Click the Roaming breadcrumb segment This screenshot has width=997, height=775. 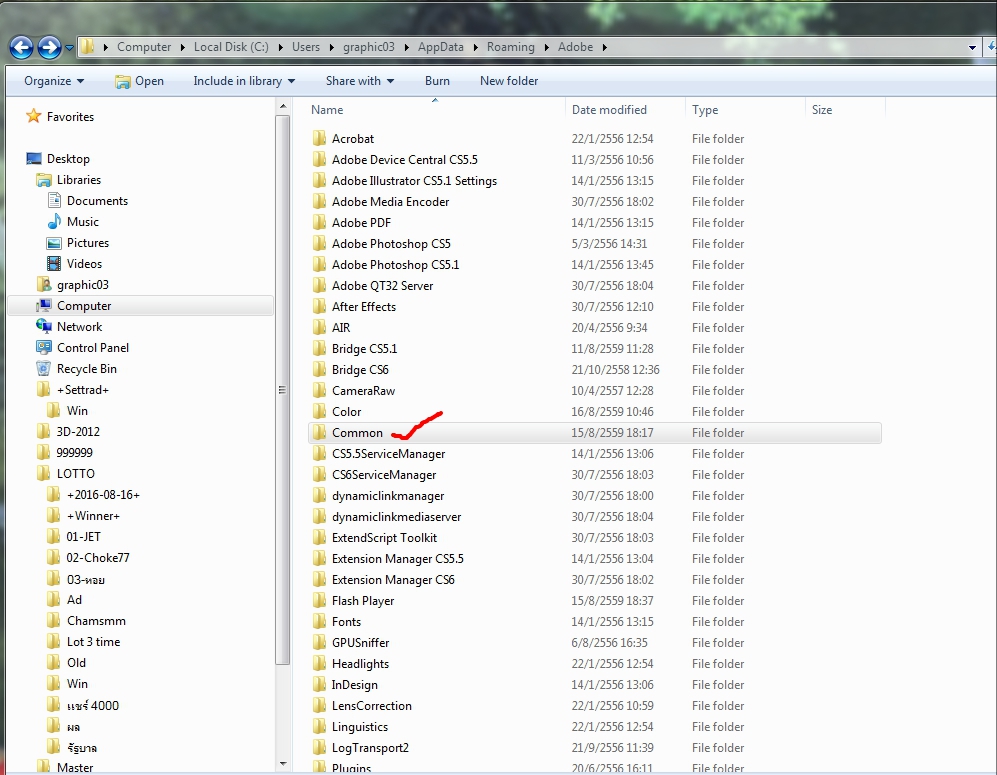[511, 47]
